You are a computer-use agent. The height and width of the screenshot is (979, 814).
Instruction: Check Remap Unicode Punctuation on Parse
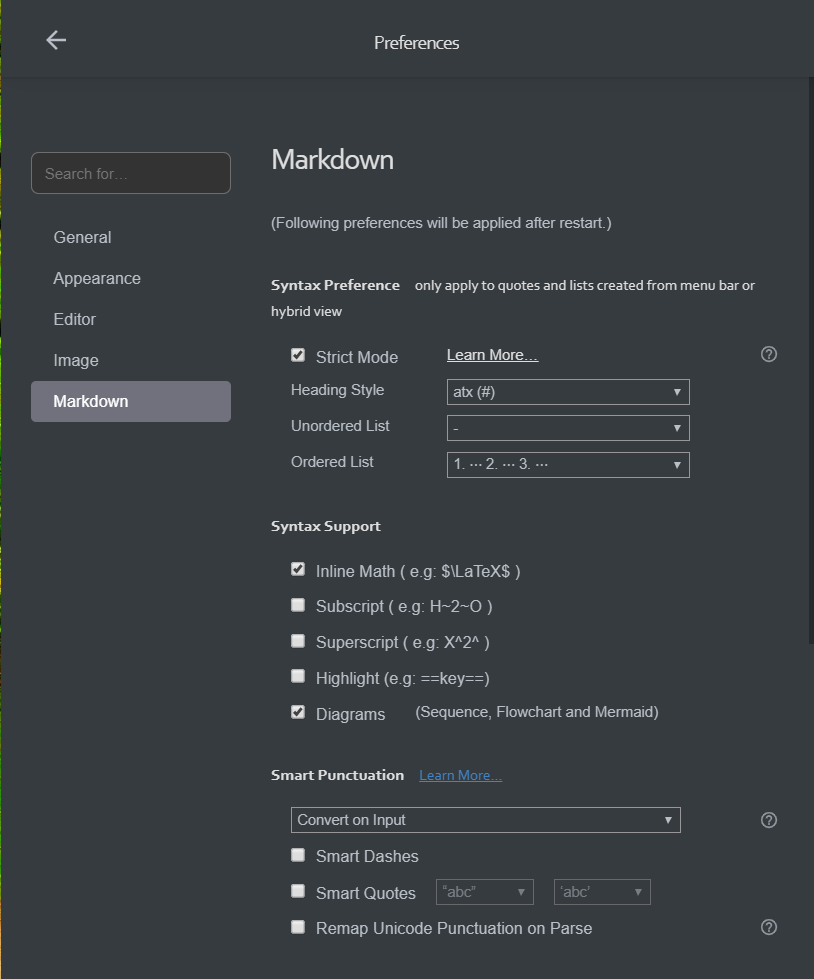pos(298,927)
